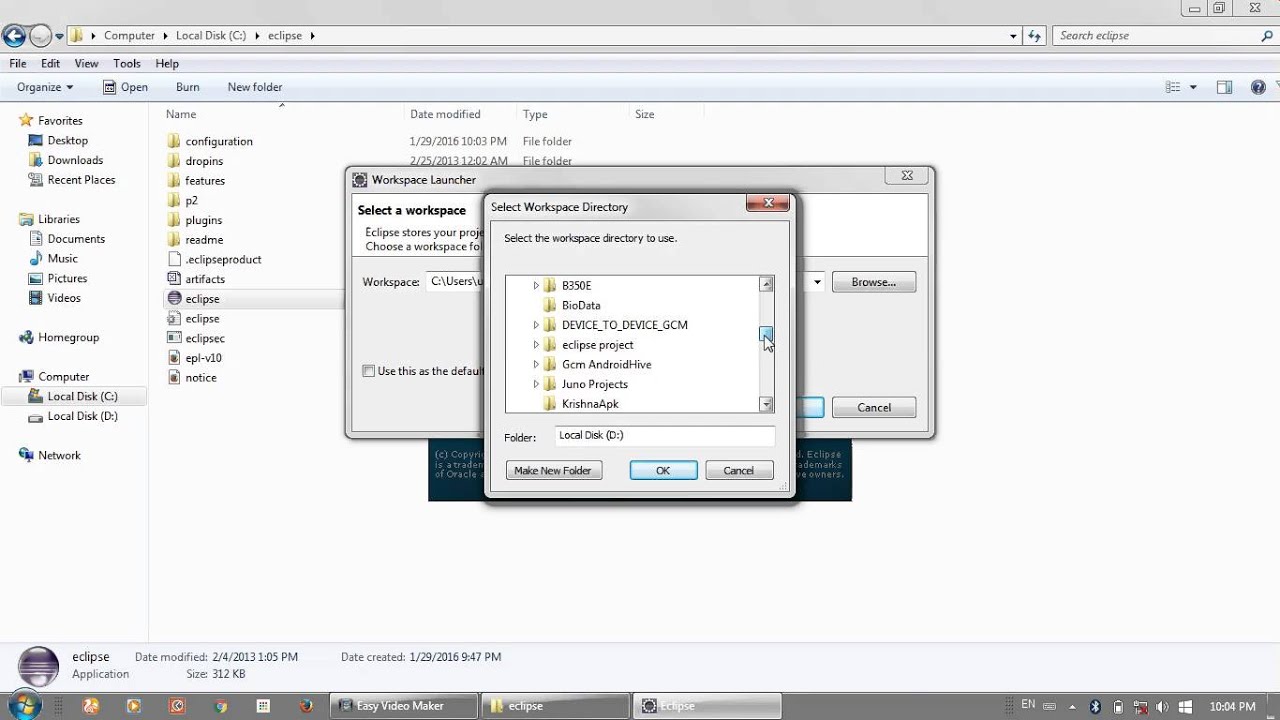This screenshot has width=1280, height=720.
Task: Click the Homegroup icon in sidebar
Action: [26, 338]
